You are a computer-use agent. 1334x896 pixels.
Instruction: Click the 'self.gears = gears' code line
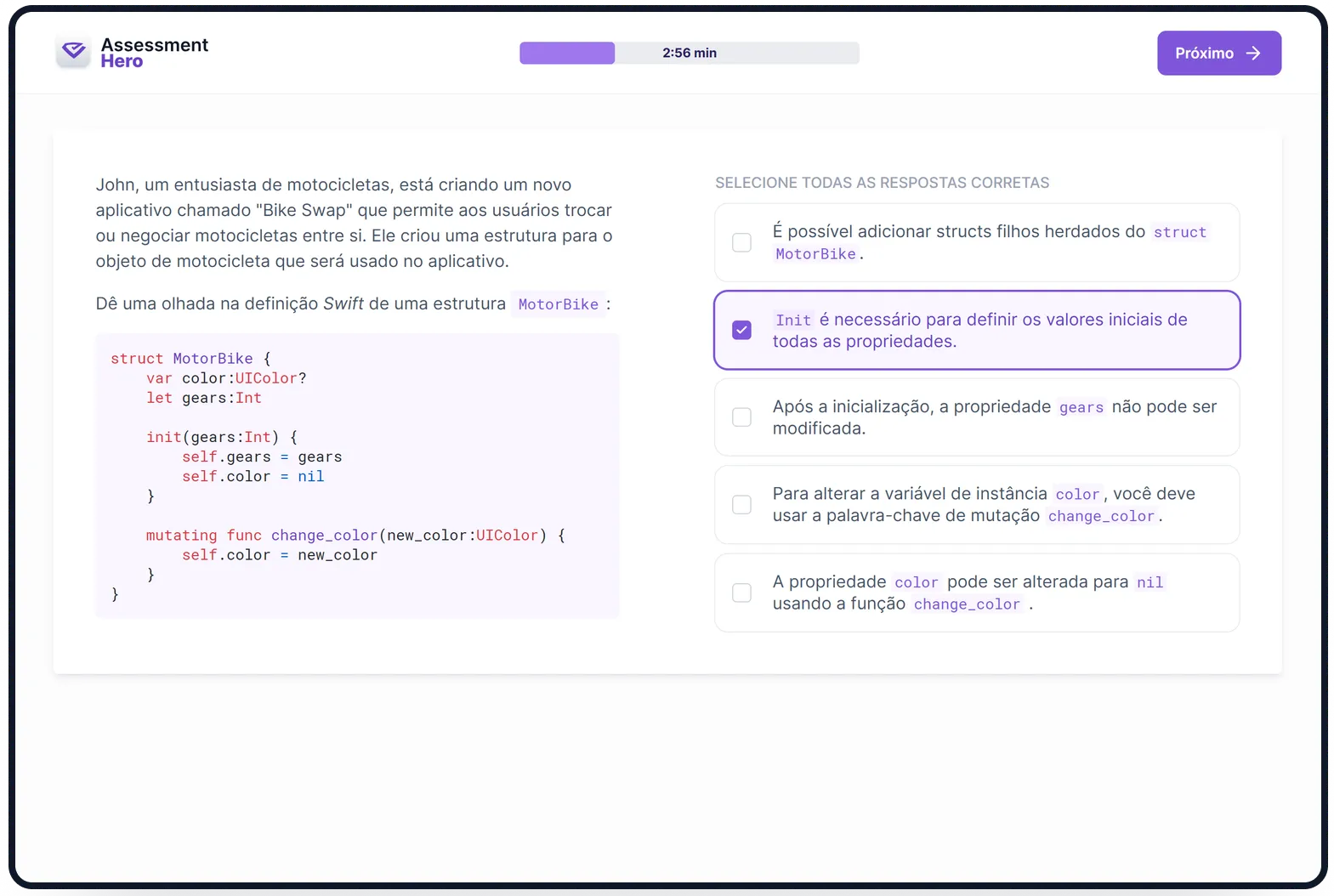tap(262, 457)
